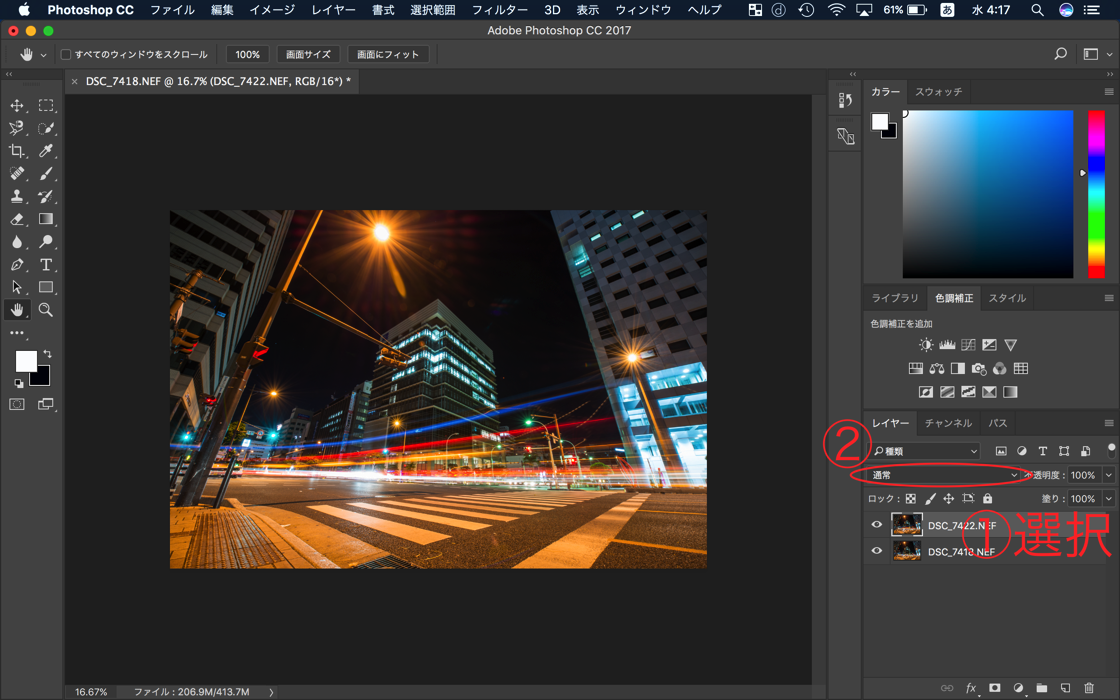Open the イメージ menu
The width and height of the screenshot is (1120, 700).
pyautogui.click(x=272, y=10)
